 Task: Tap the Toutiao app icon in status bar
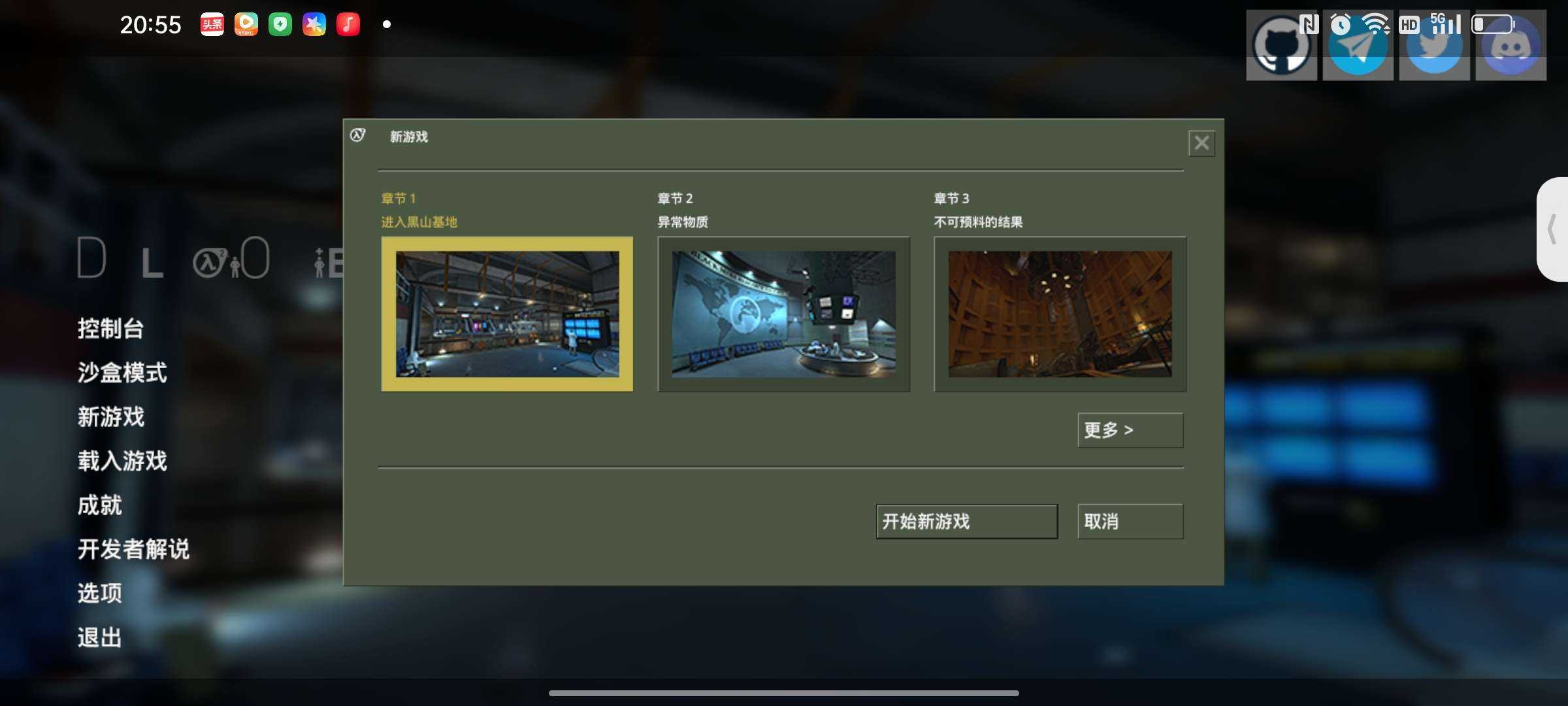click(212, 24)
